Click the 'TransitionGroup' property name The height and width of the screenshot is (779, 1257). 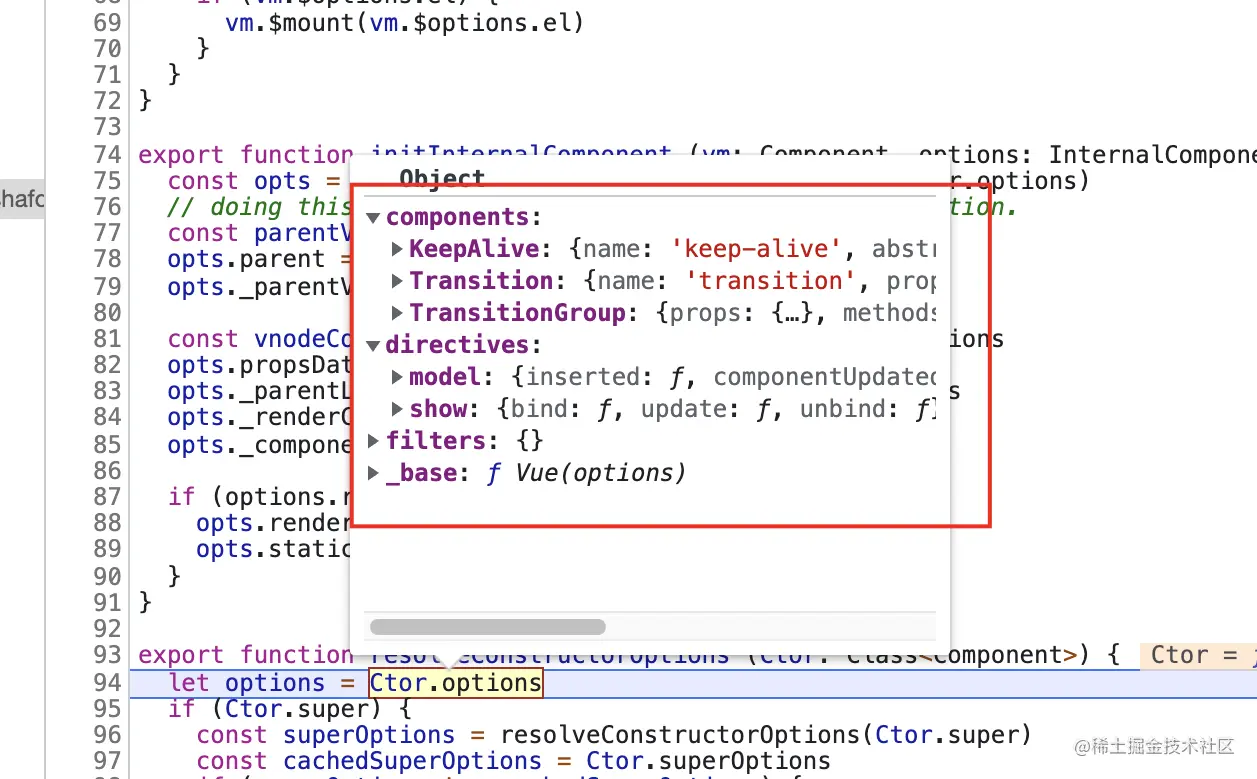point(517,313)
